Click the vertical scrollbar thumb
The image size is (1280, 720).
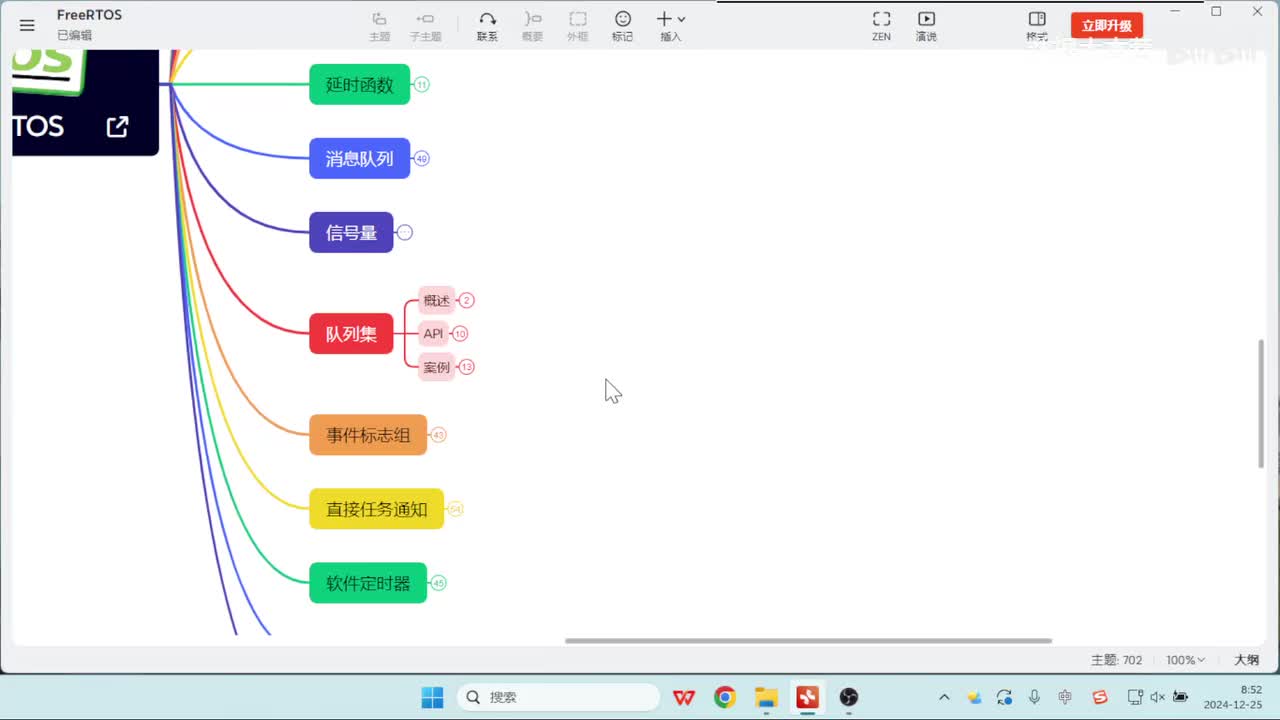pos(1261,403)
